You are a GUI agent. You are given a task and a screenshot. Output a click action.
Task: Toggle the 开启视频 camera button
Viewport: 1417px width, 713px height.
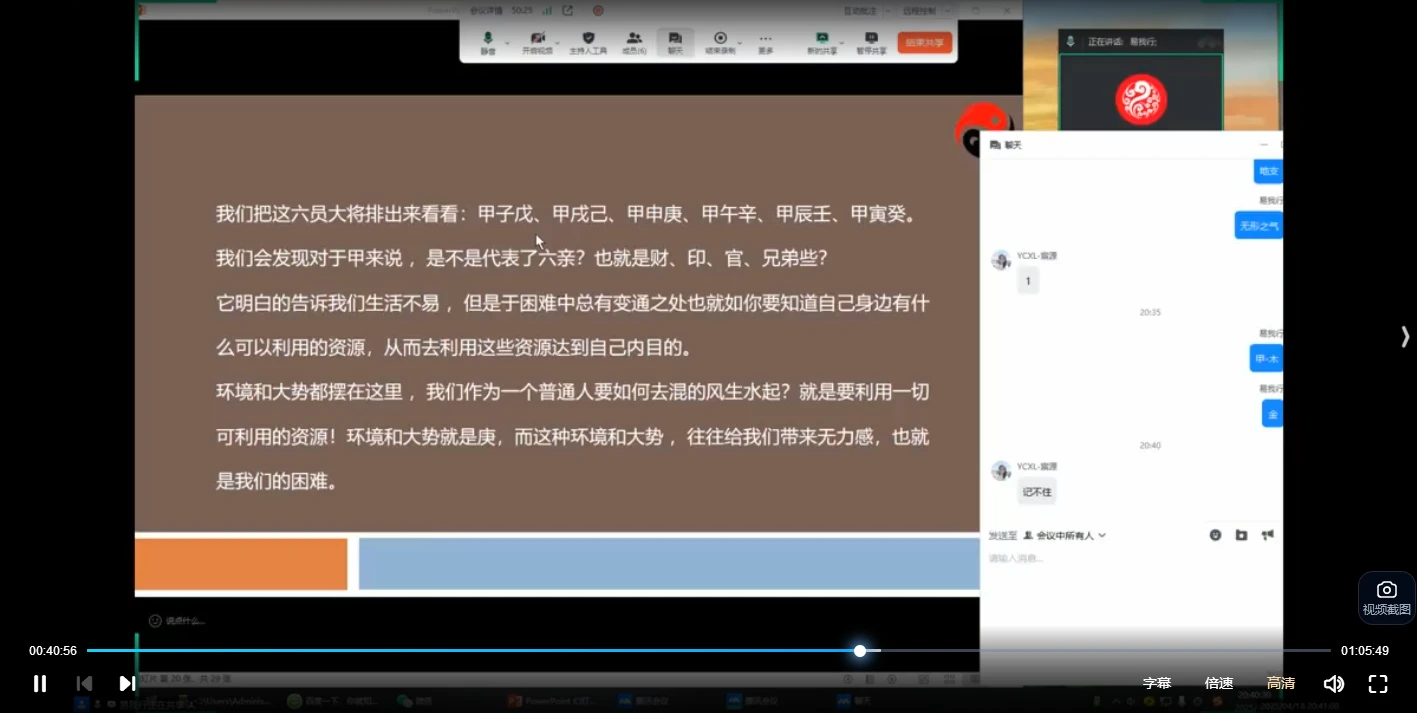[537, 42]
